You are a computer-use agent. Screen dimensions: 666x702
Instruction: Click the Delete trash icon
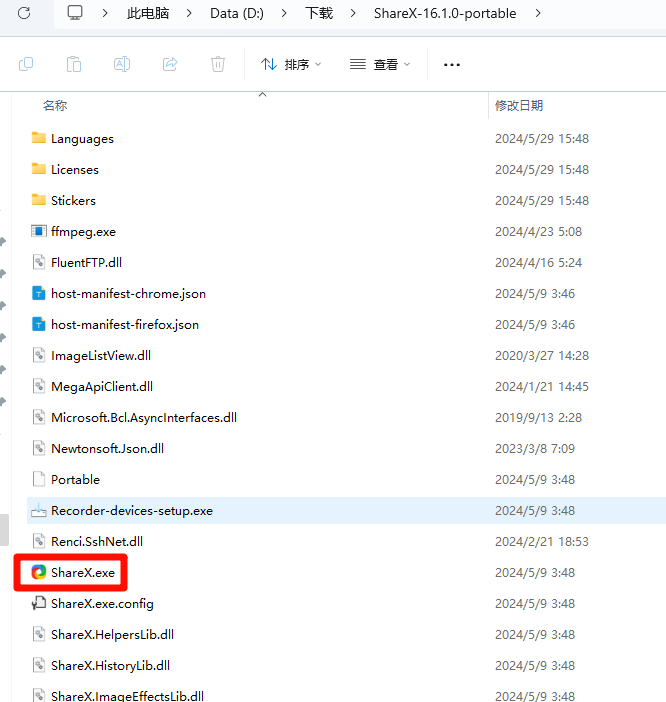click(x=218, y=64)
